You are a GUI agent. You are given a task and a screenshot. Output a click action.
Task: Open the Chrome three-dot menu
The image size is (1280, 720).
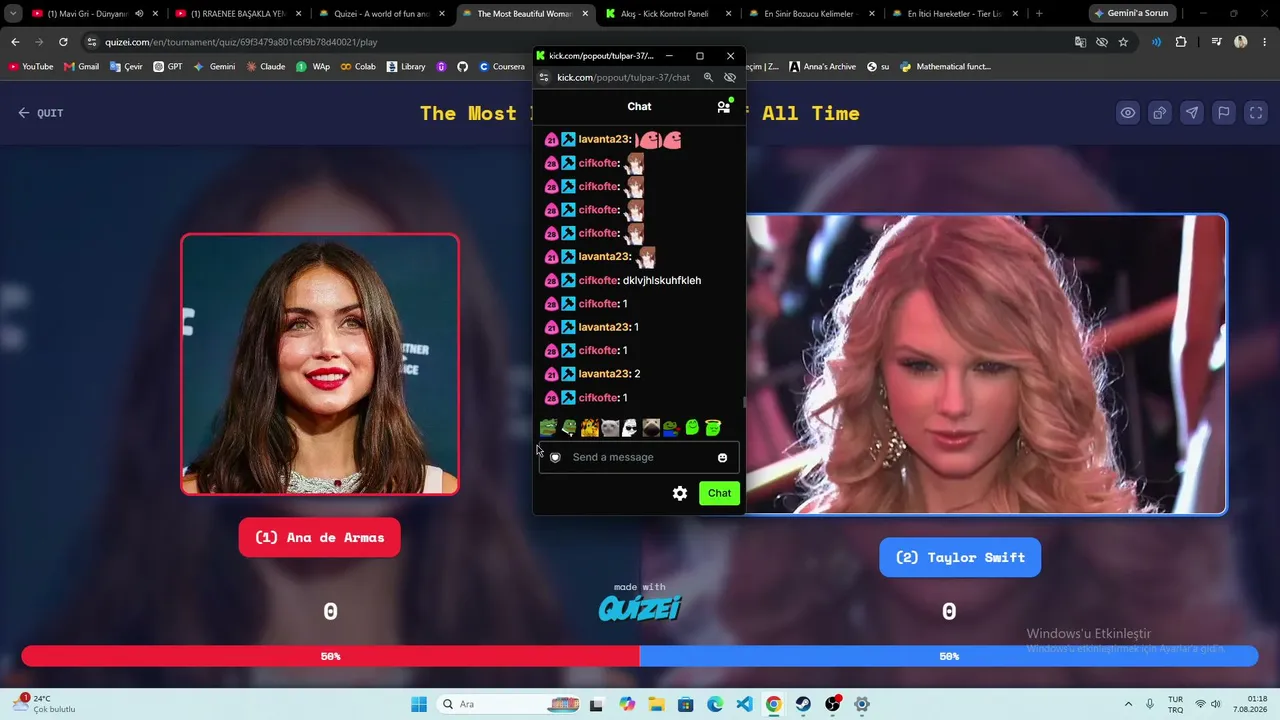1265,42
